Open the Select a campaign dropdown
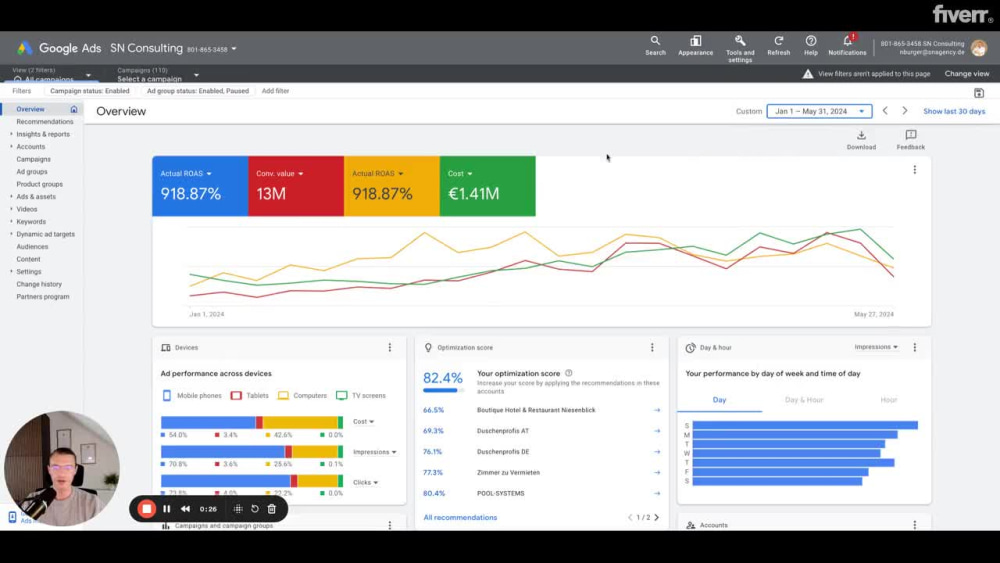 [158, 75]
